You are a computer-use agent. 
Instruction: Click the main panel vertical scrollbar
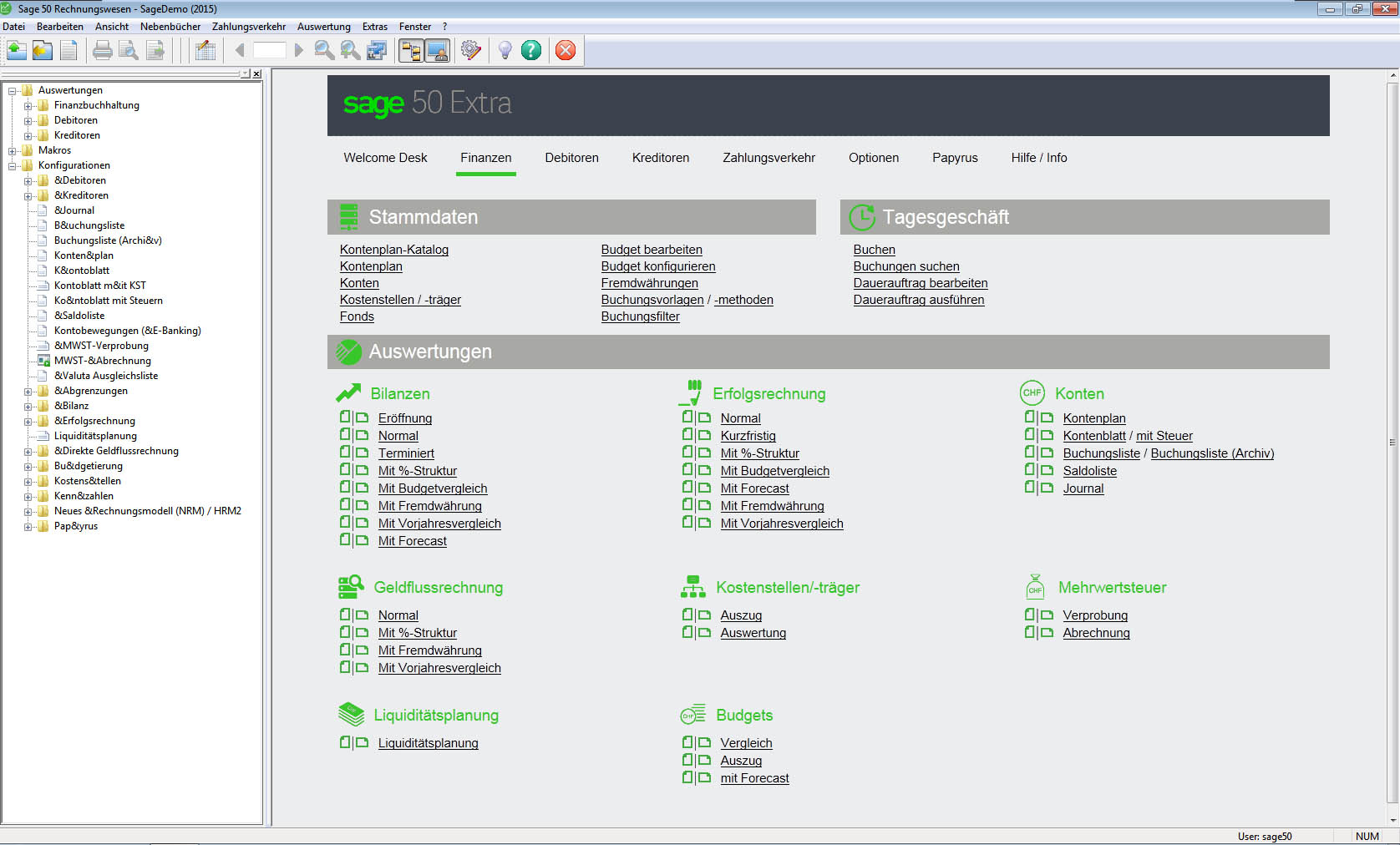(x=1392, y=443)
